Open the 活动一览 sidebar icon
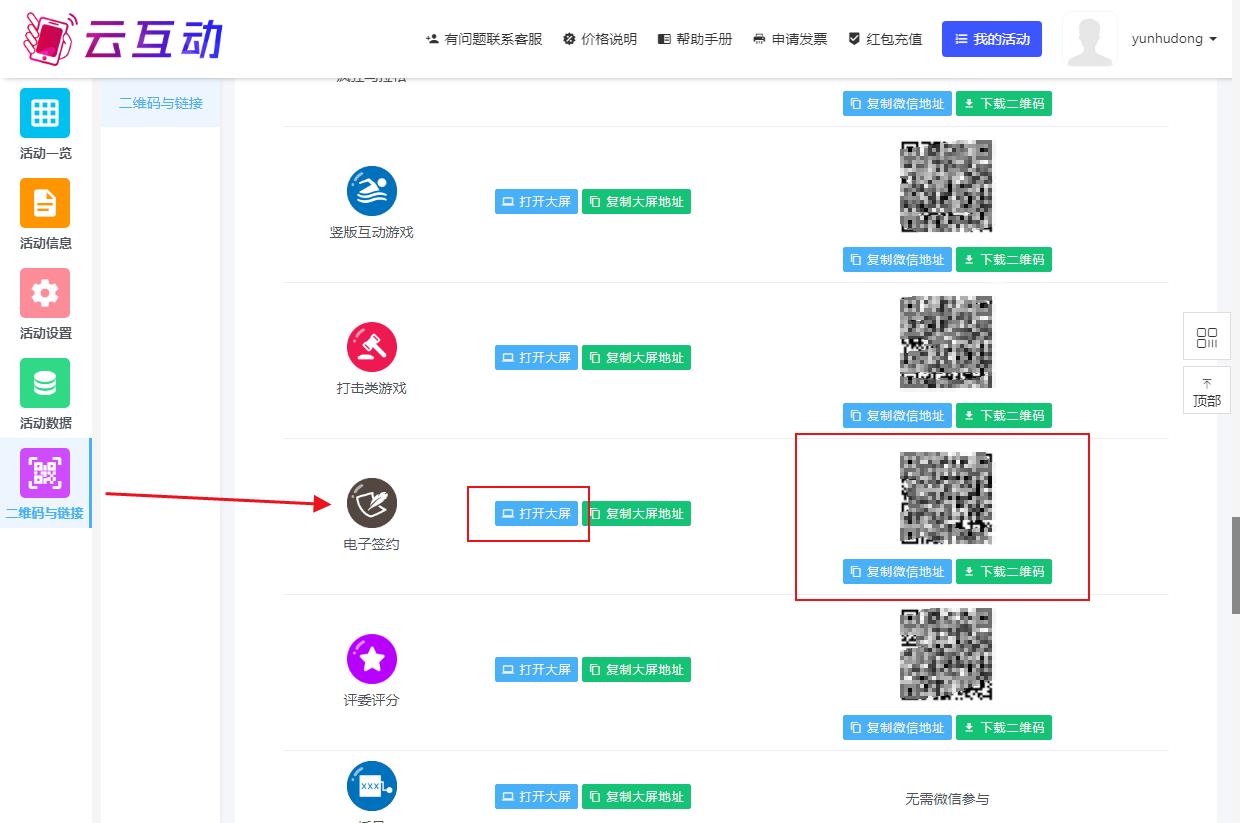 tap(45, 113)
